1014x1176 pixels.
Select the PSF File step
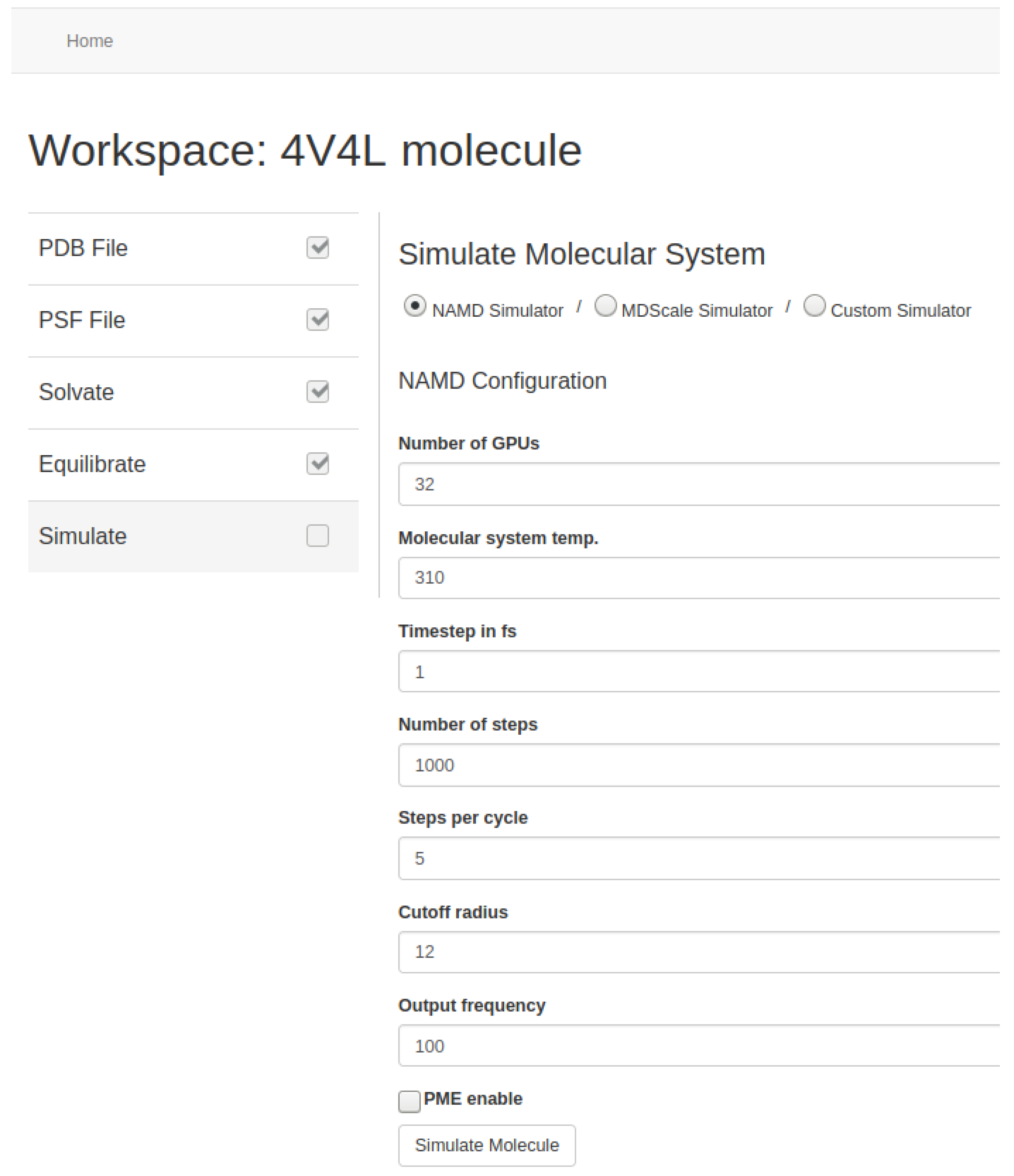coord(193,321)
